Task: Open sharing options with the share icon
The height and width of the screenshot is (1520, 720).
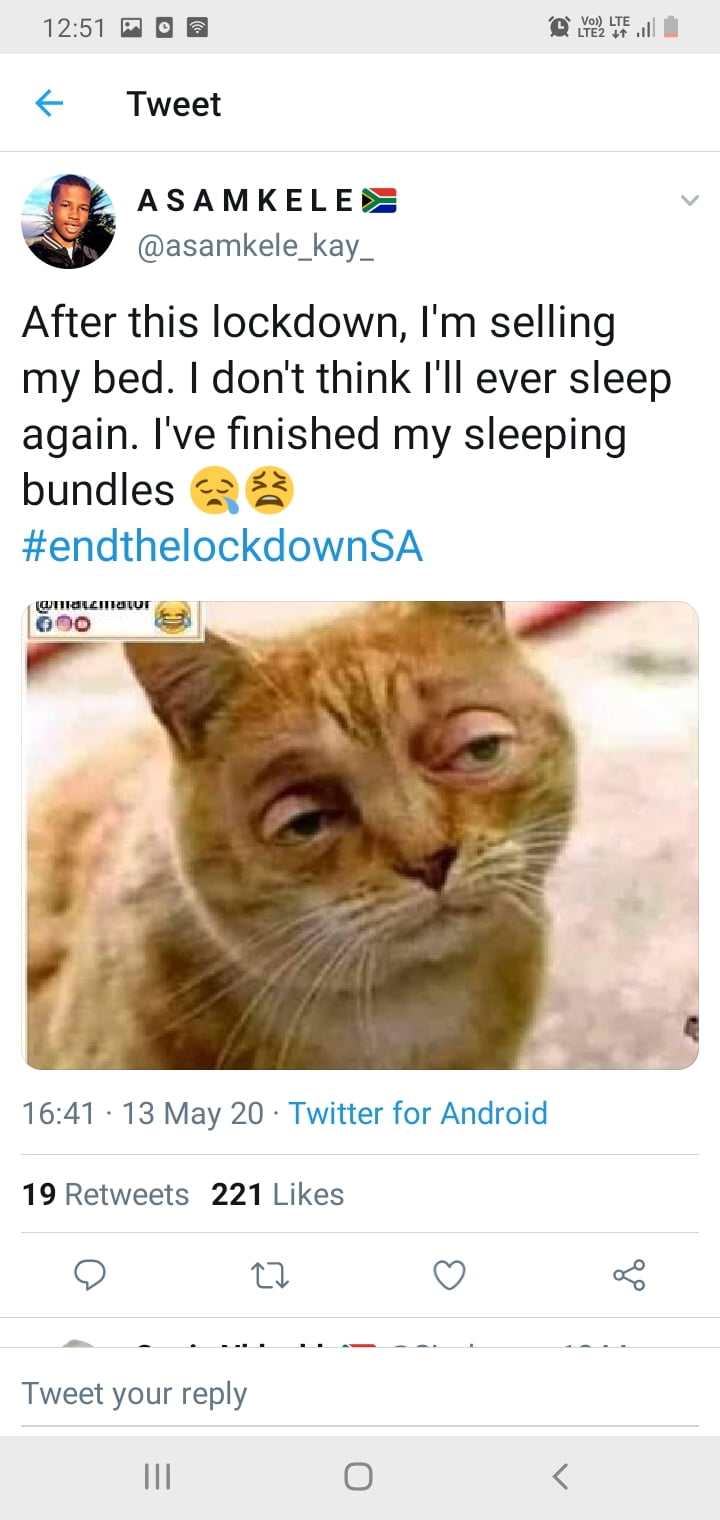Action: point(629,1275)
